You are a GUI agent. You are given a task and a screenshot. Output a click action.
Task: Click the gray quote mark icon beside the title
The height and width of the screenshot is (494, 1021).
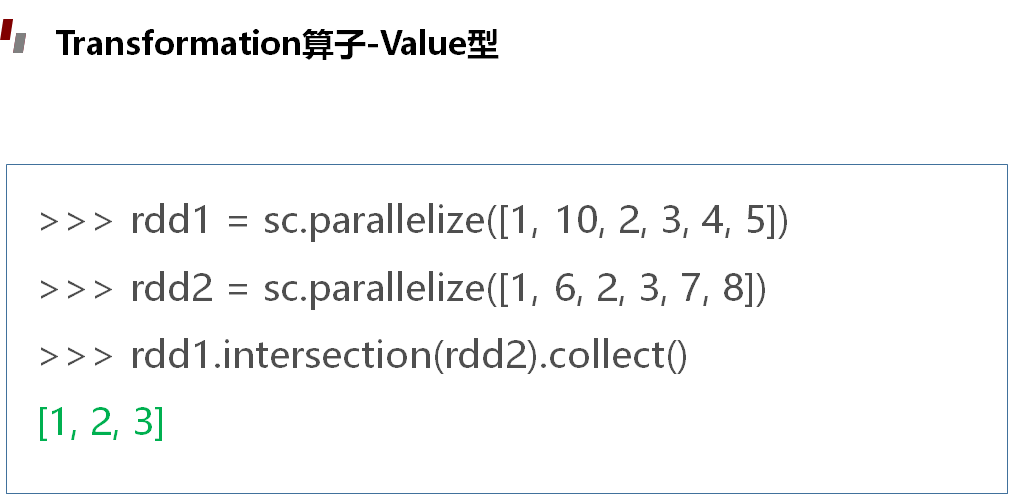pyautogui.click(x=22, y=45)
